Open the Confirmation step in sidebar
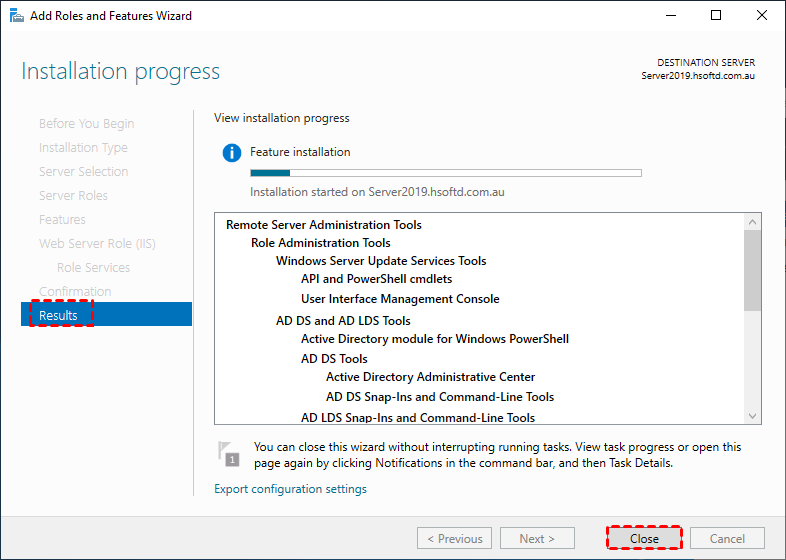 (x=75, y=291)
